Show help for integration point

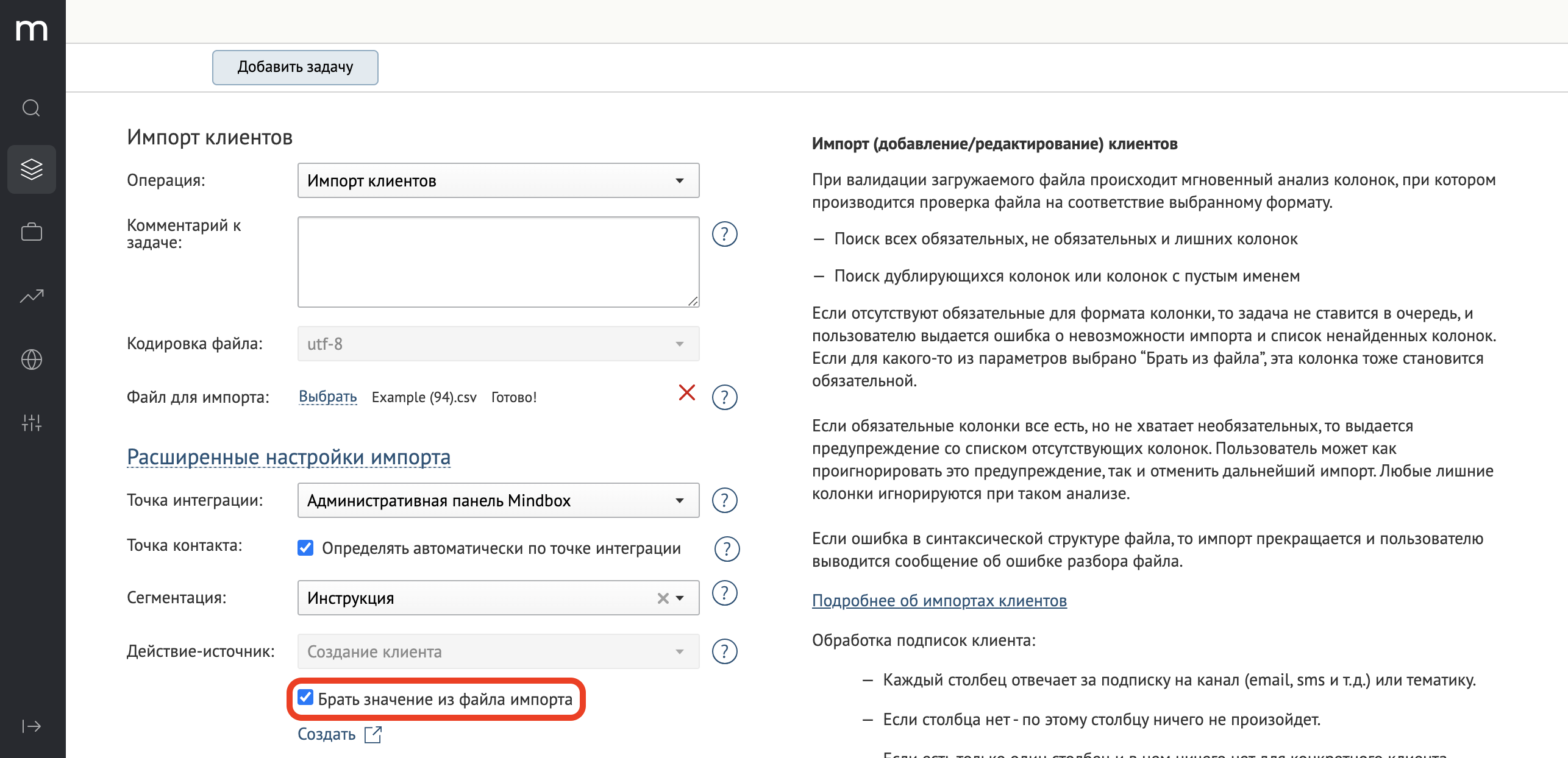tap(725, 500)
